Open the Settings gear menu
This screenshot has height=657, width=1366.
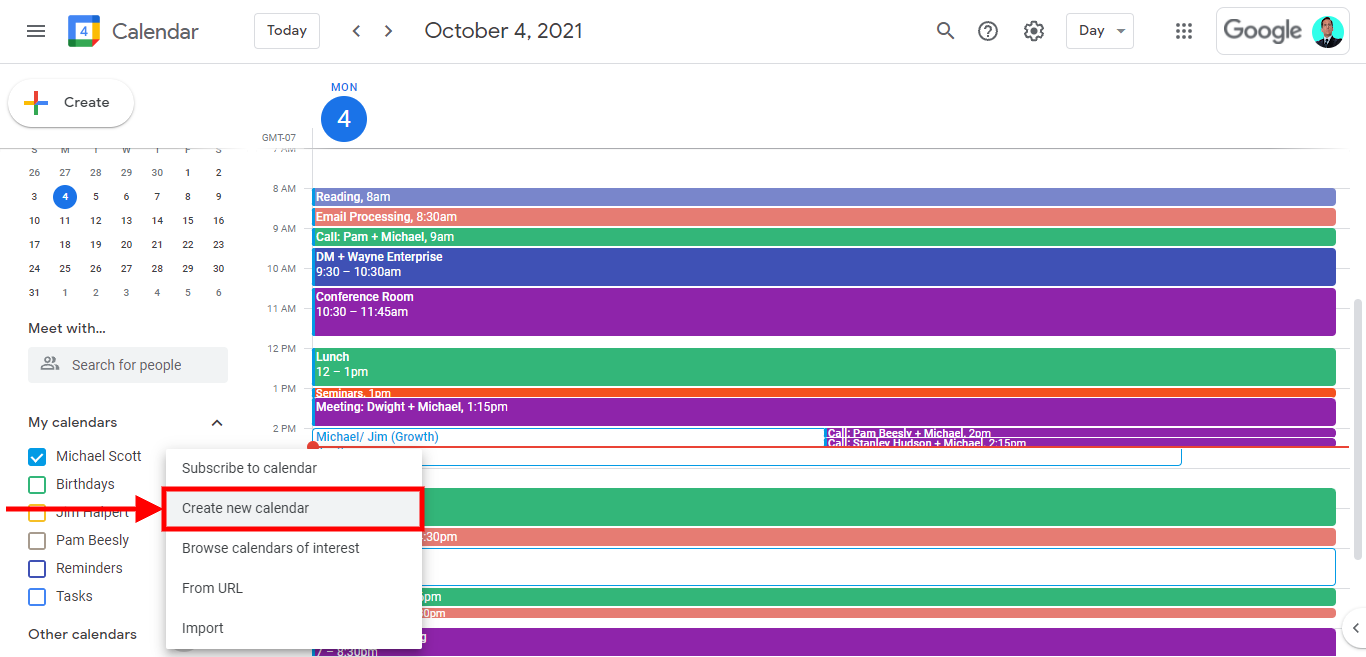[x=1034, y=31]
